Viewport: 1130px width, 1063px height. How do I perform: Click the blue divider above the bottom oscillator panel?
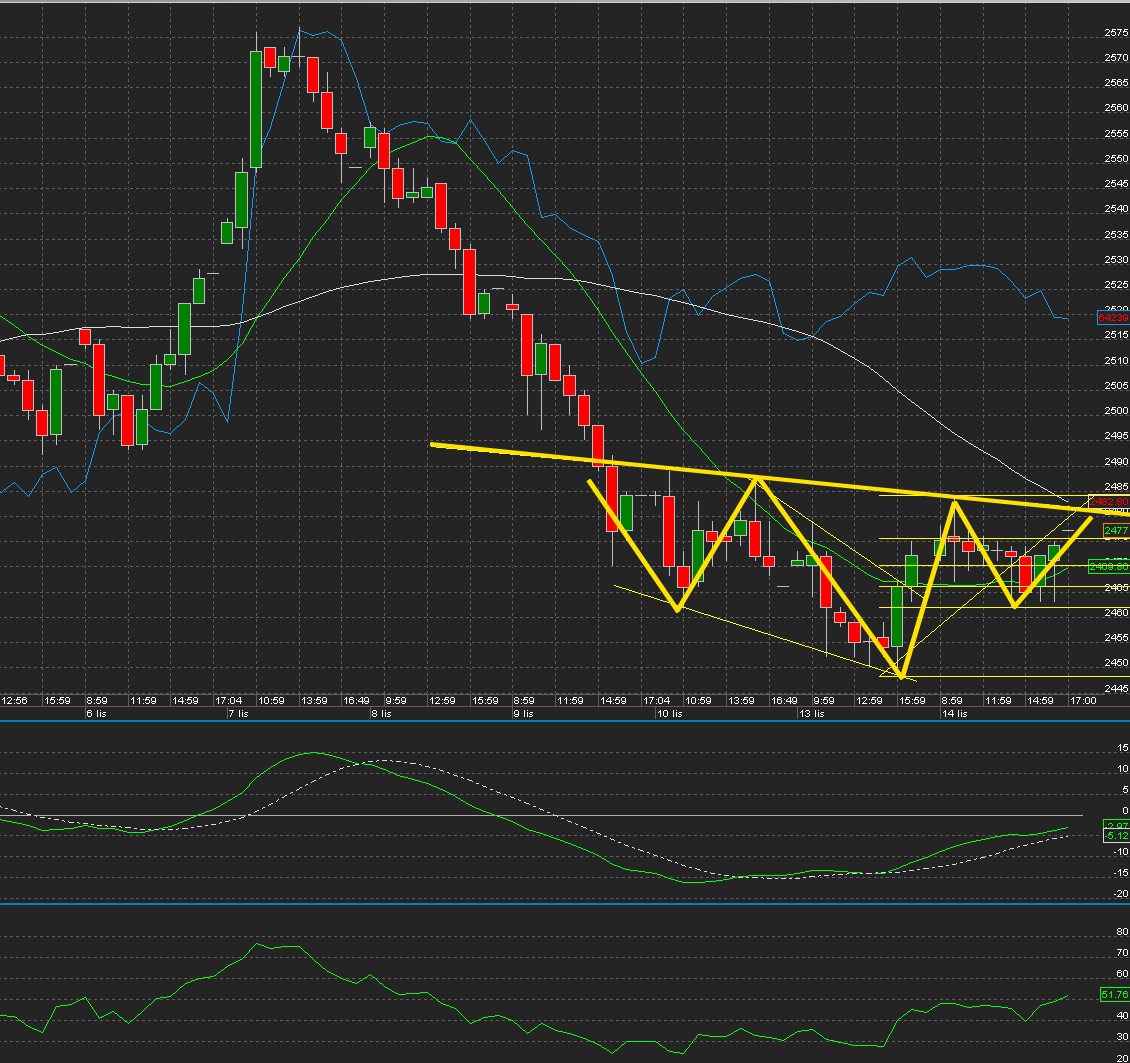pos(565,904)
